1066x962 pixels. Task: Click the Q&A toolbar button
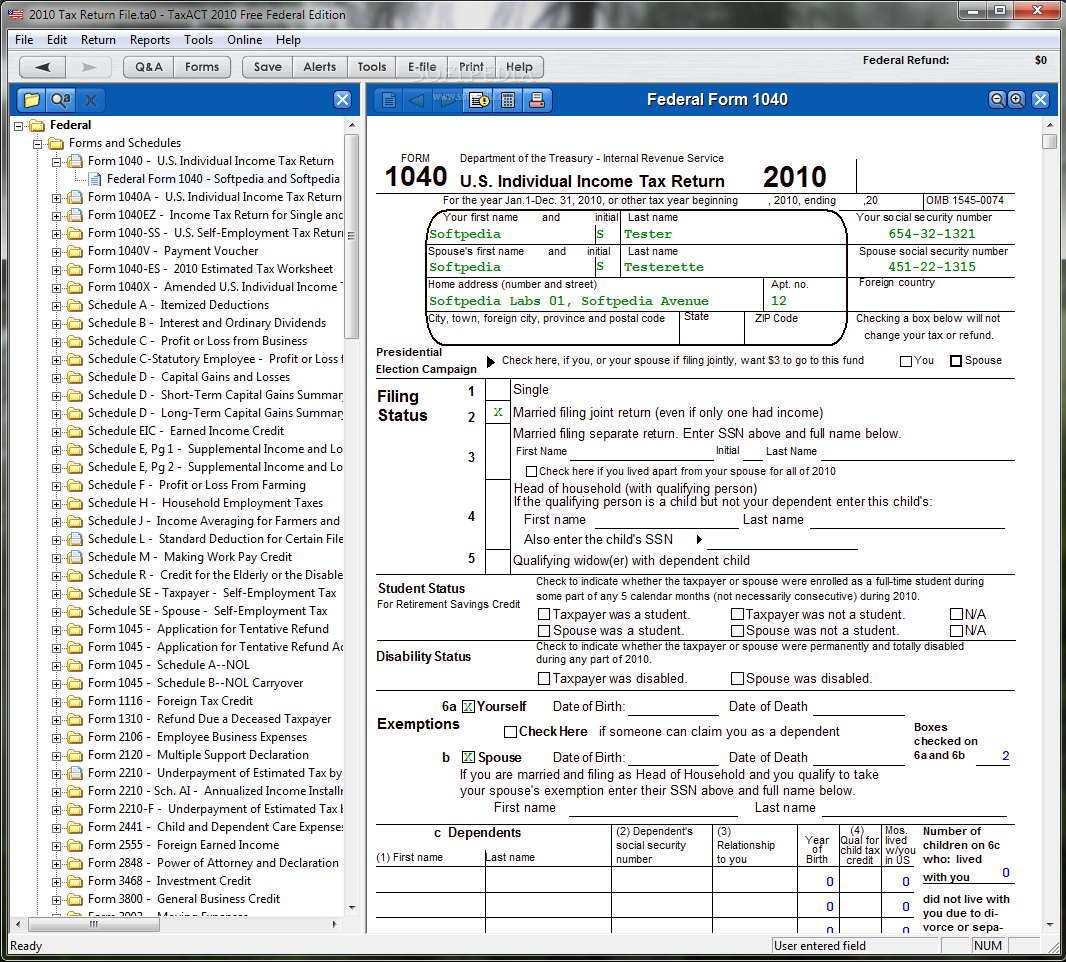click(x=149, y=67)
